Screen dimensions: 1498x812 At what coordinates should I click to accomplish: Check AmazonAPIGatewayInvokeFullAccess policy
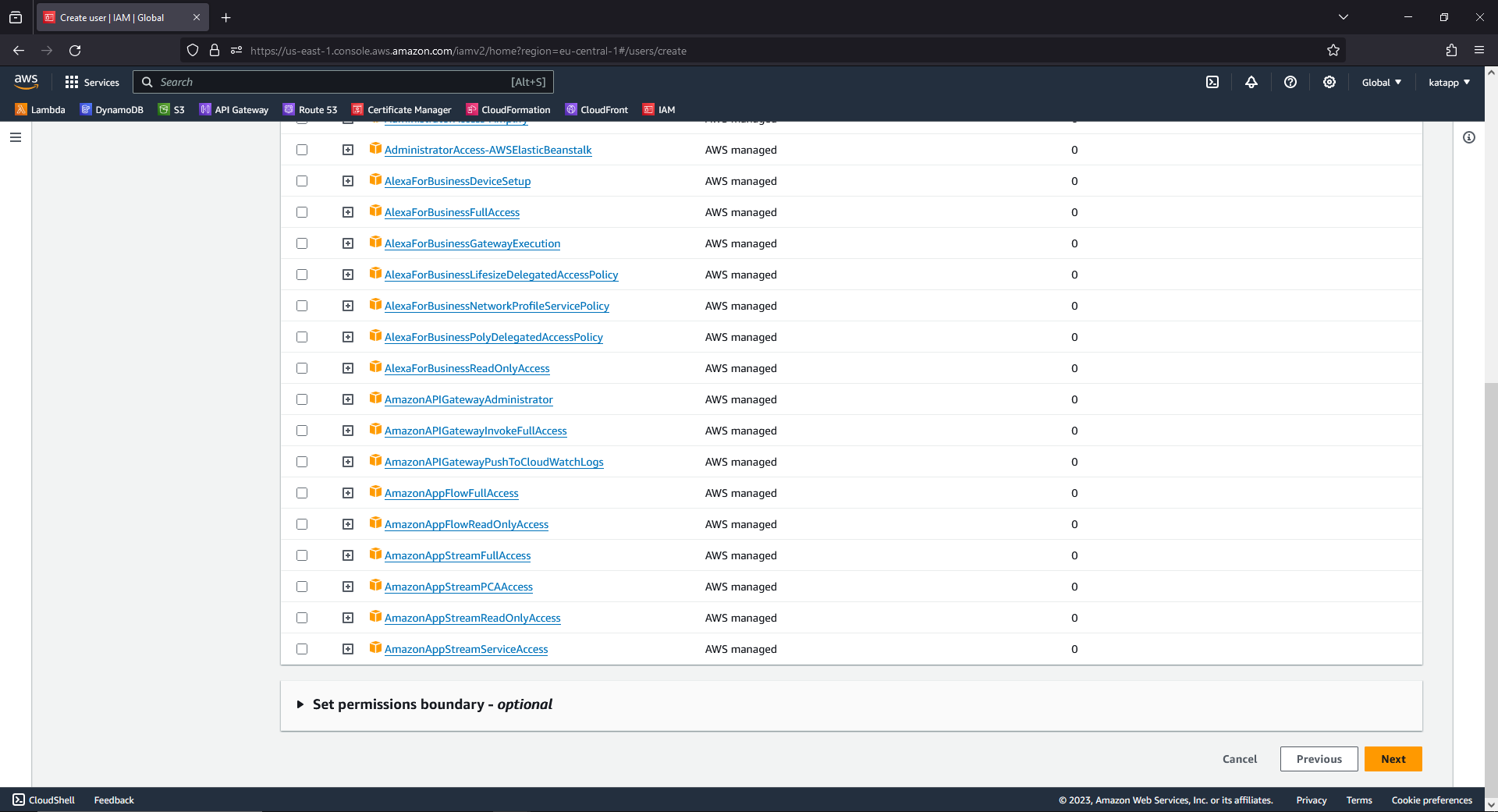tap(302, 431)
